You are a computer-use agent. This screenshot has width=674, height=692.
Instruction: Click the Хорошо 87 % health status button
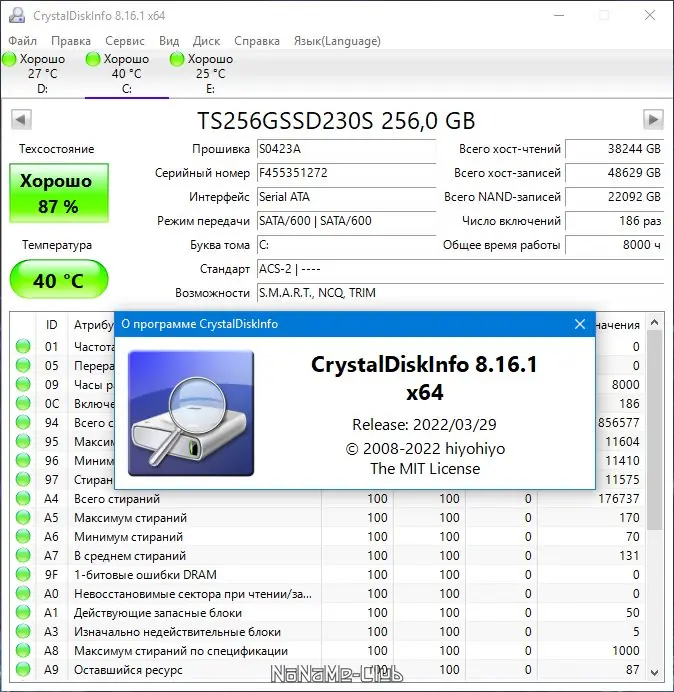coord(59,193)
